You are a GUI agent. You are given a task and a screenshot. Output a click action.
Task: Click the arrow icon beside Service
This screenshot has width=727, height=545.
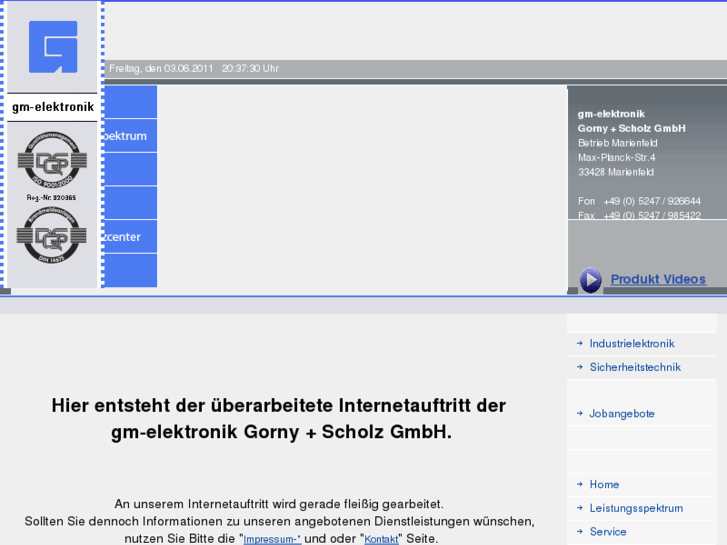tap(580, 532)
